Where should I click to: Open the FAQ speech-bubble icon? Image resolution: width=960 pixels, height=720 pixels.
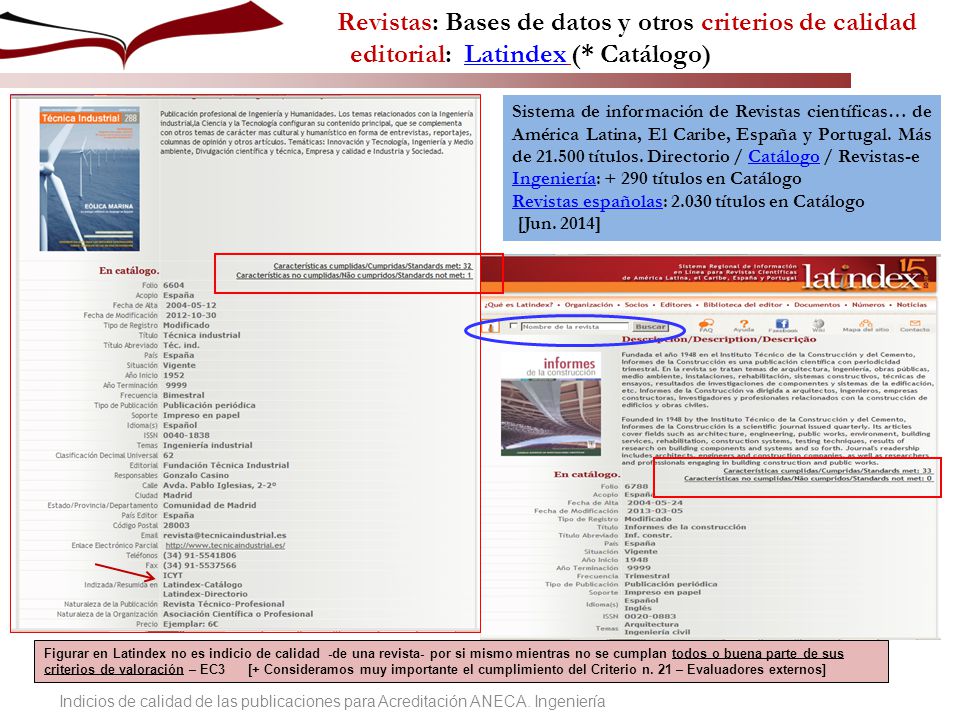pos(706,324)
